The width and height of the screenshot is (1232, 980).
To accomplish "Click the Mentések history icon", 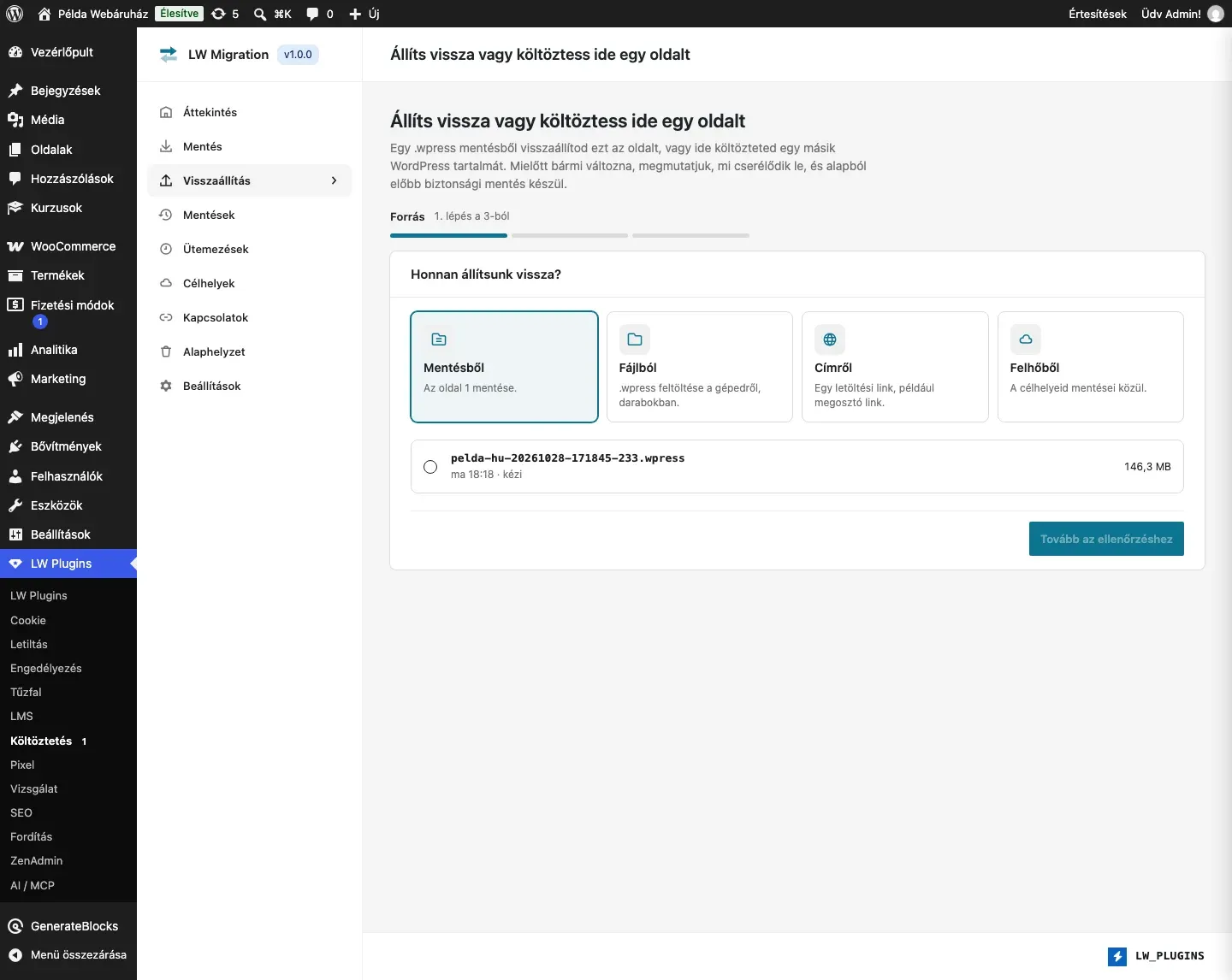I will 166,215.
